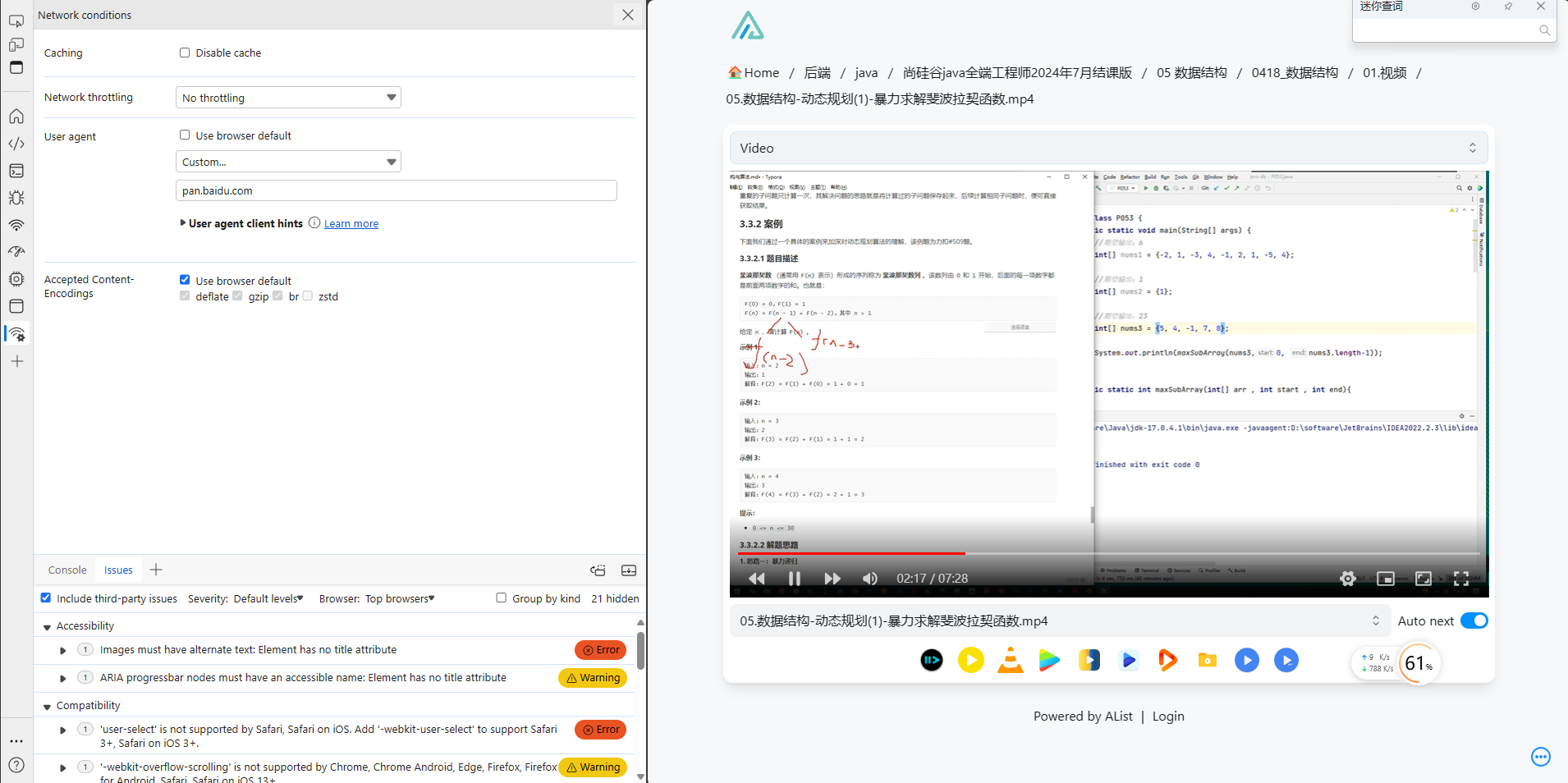Screen dimensions: 1568x783
Task: Enter fullscreen mode in video player
Action: click(x=1461, y=579)
